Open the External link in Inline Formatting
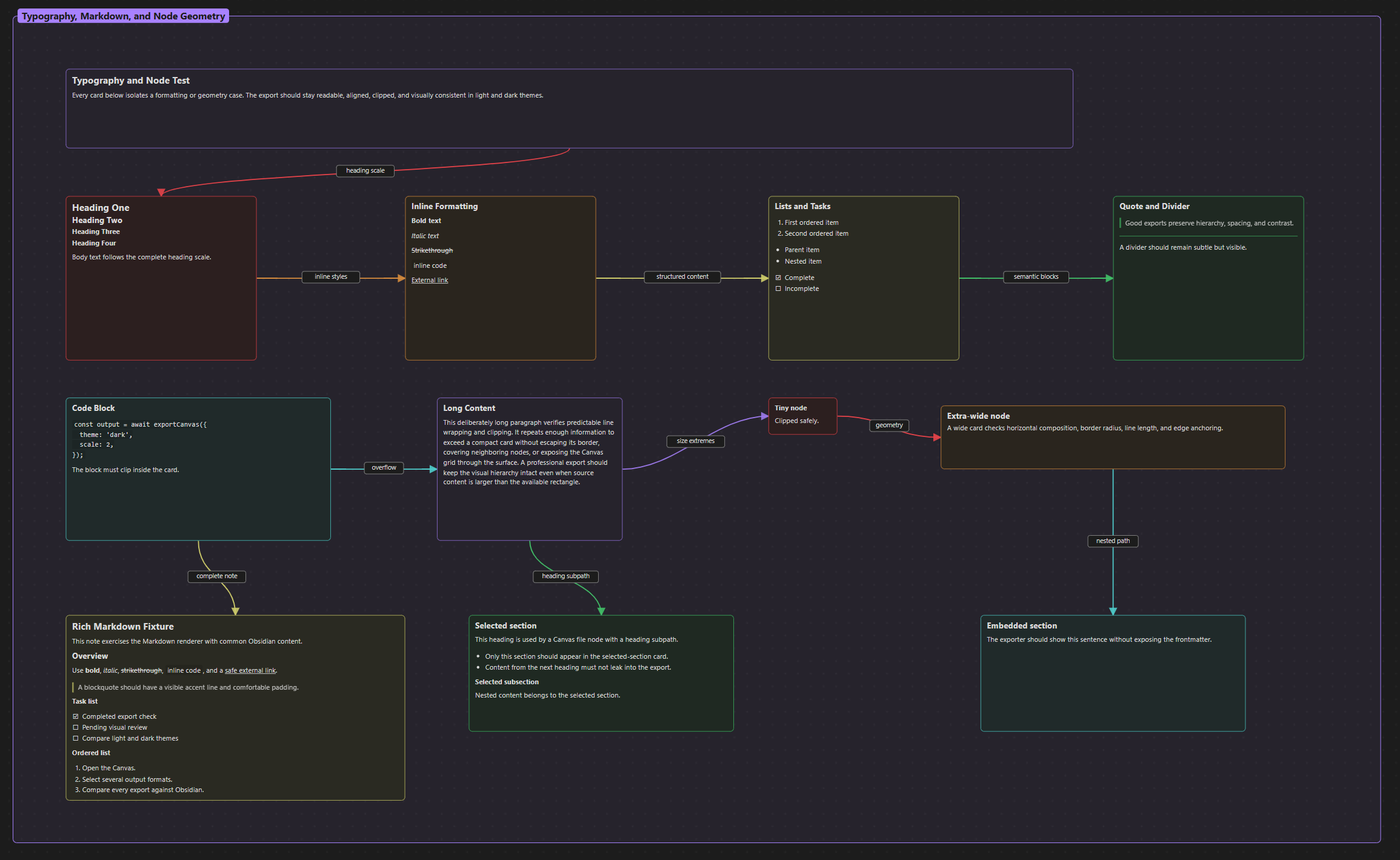 click(x=430, y=280)
